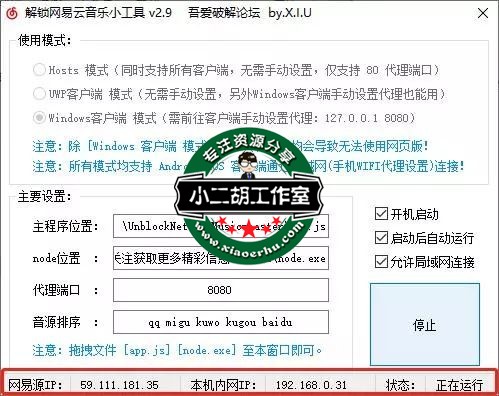This screenshot has height=396, width=499.
Task: Close the unlock tool window
Action: (483, 13)
